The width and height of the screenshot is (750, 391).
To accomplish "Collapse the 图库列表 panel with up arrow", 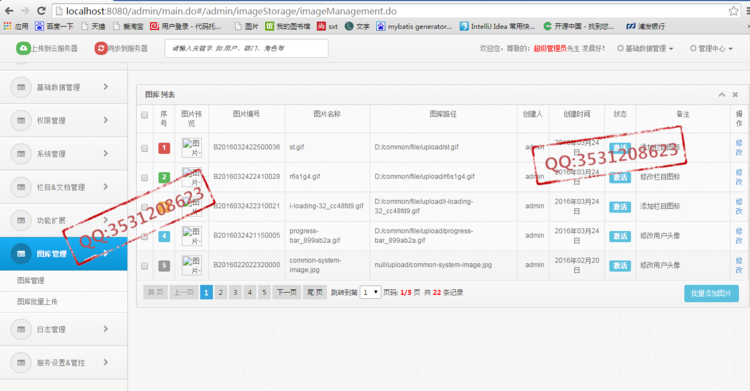I will [721, 95].
